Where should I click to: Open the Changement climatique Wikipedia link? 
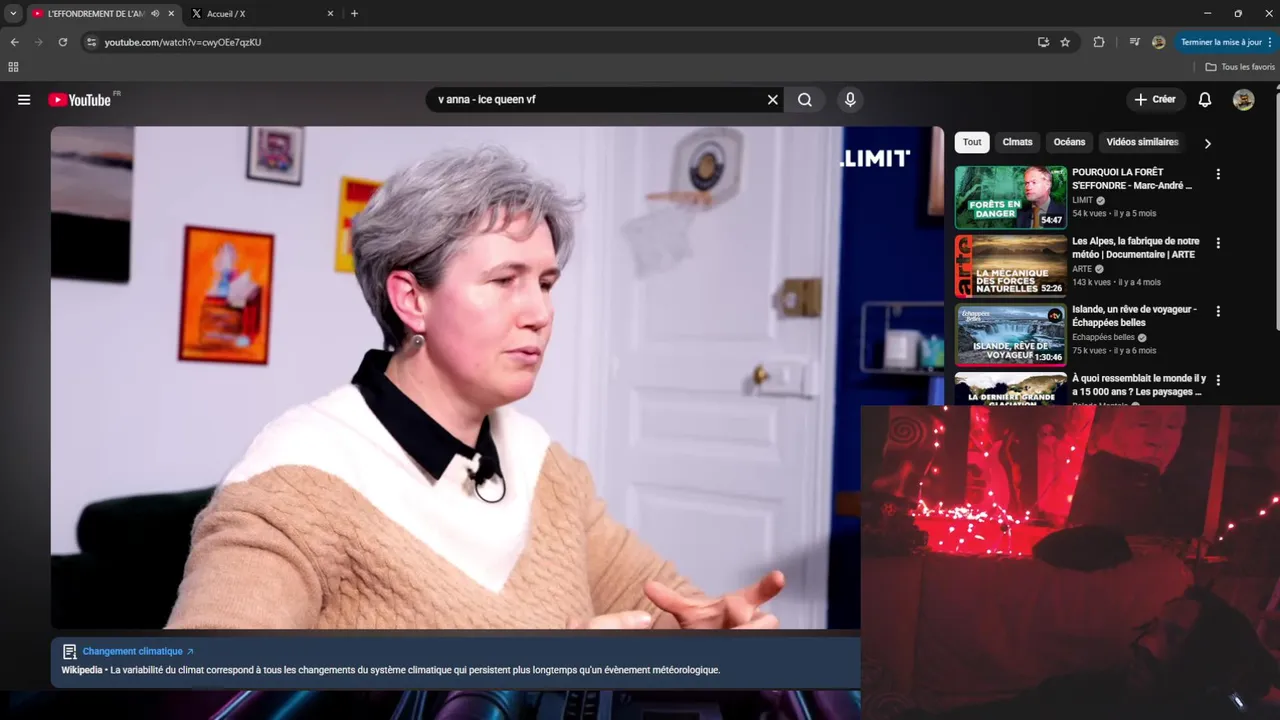[138, 651]
